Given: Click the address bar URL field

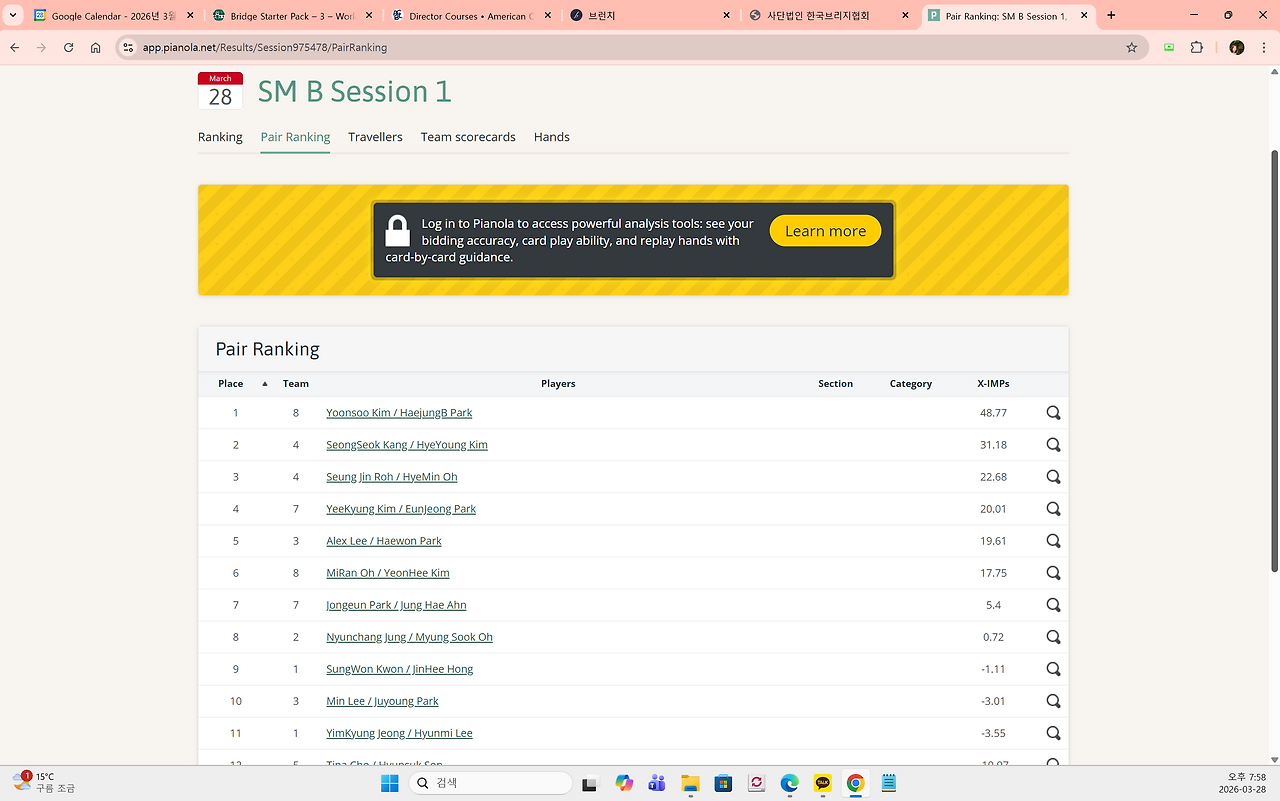Looking at the screenshot, I should point(630,47).
